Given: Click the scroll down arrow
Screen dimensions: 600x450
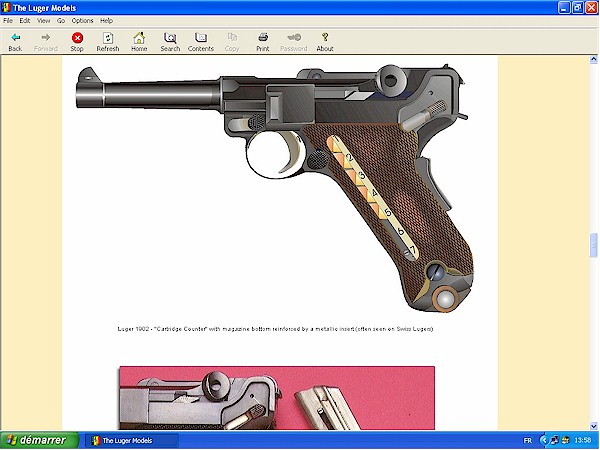Looking at the screenshot, I should pos(593,426).
